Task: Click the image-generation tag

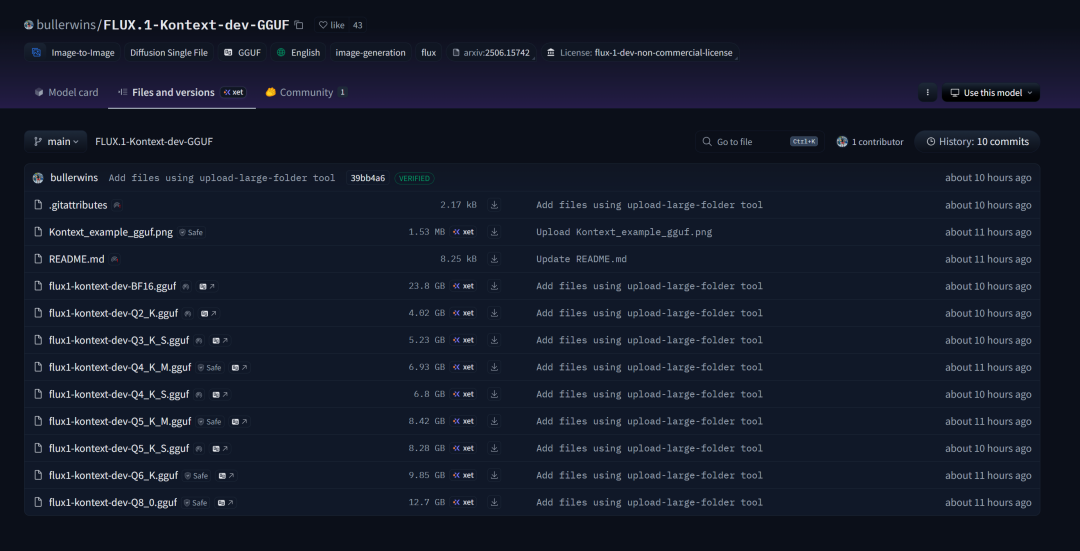Action: (x=371, y=52)
